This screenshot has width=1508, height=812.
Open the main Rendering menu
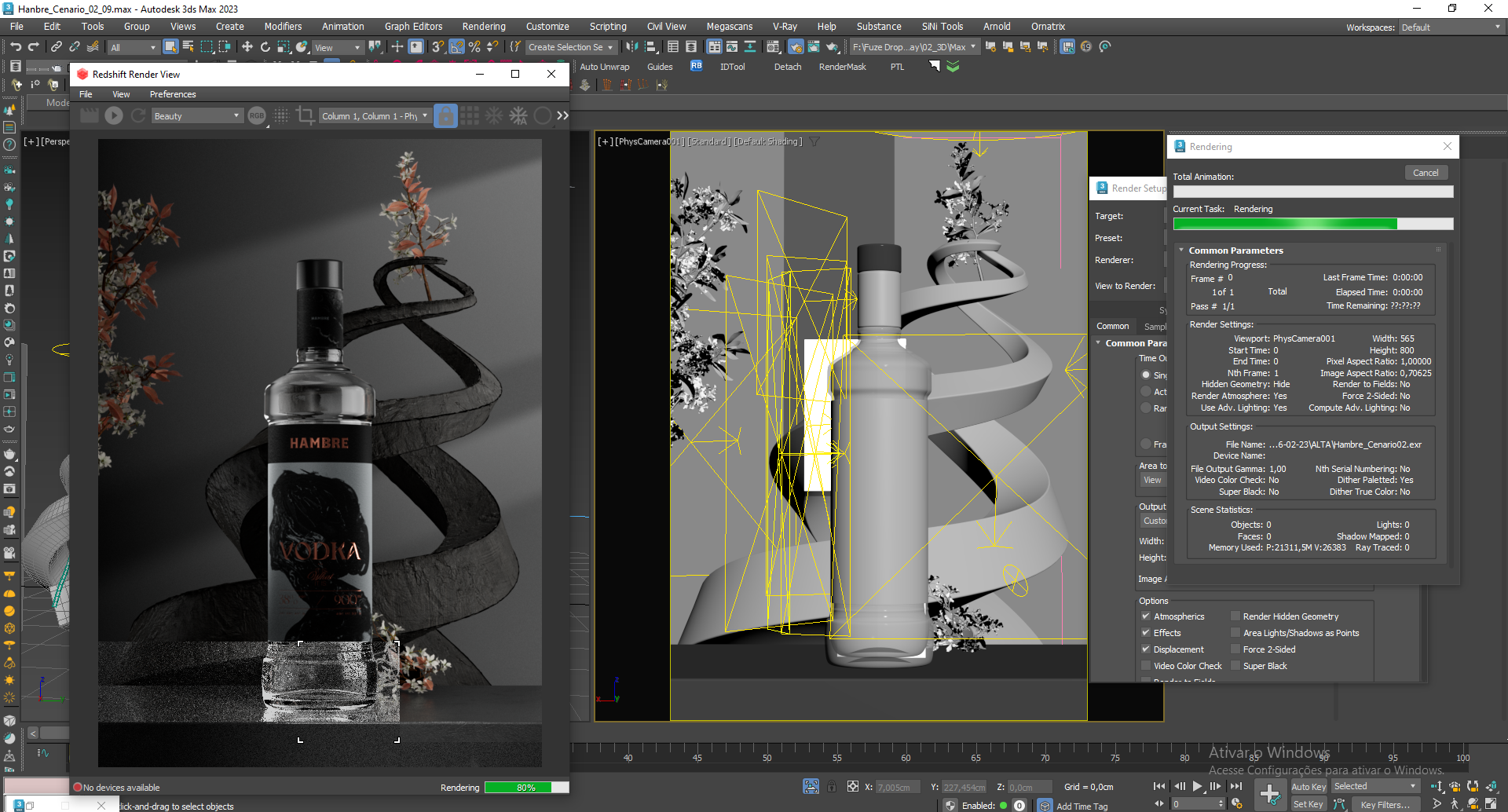coord(484,27)
